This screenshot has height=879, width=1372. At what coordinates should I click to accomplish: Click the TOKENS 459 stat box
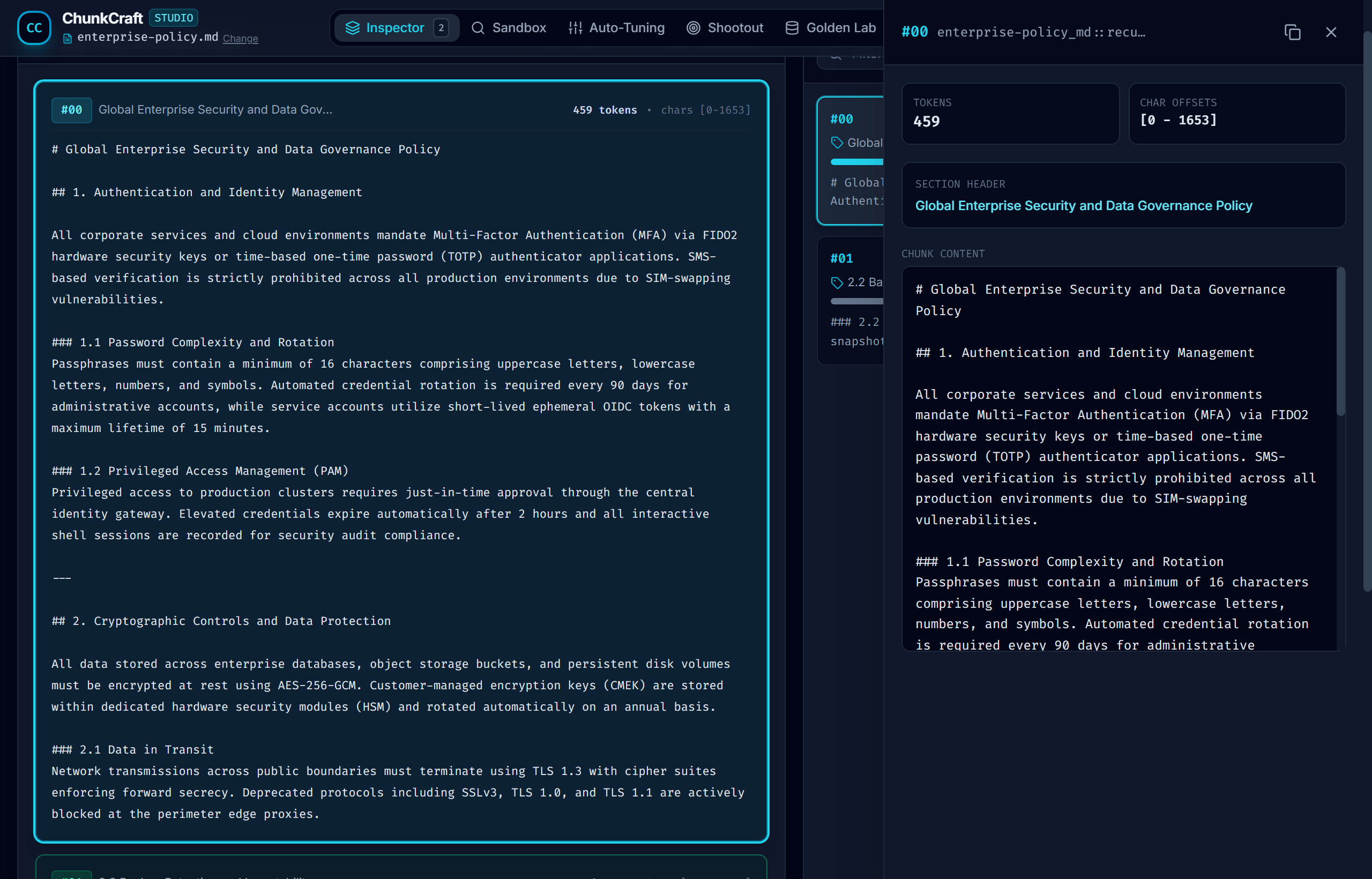click(1010, 114)
